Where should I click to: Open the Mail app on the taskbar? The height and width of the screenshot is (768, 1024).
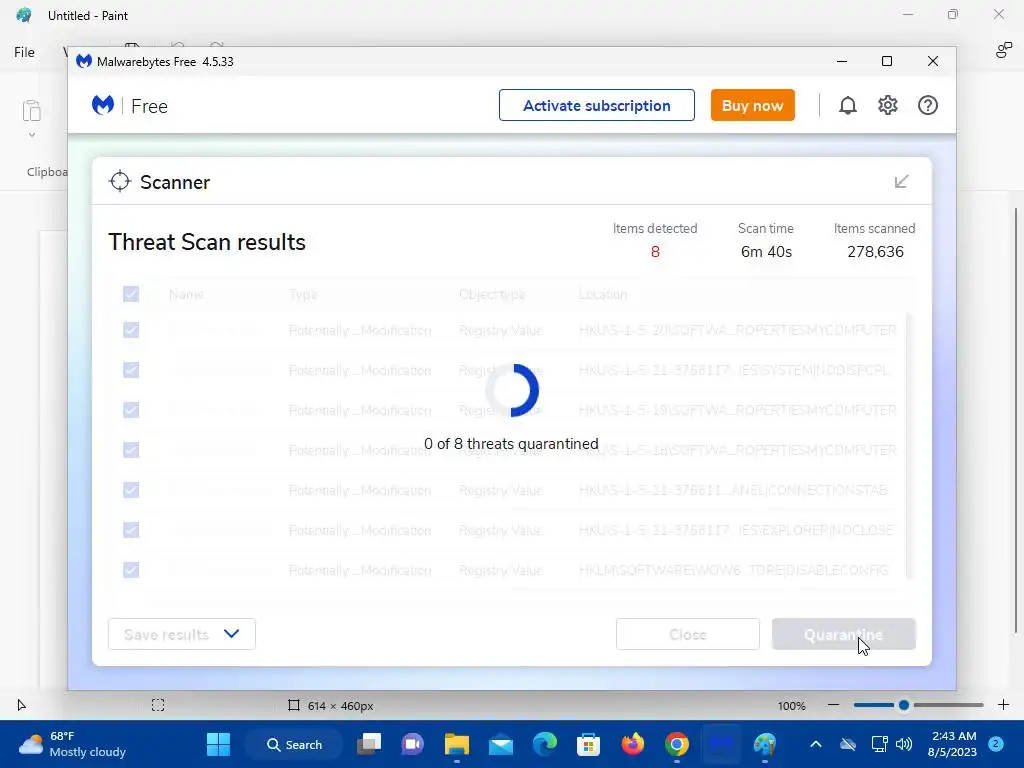pos(501,744)
